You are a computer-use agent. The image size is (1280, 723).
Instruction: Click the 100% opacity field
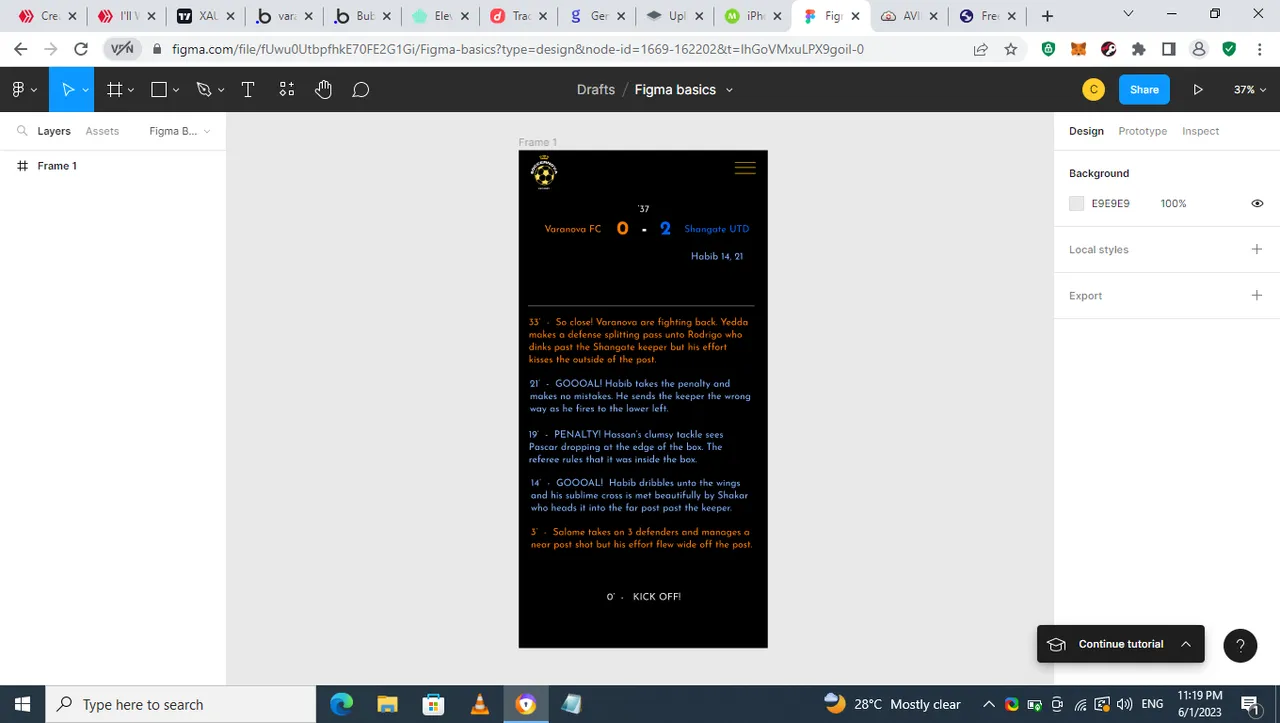click(1173, 203)
